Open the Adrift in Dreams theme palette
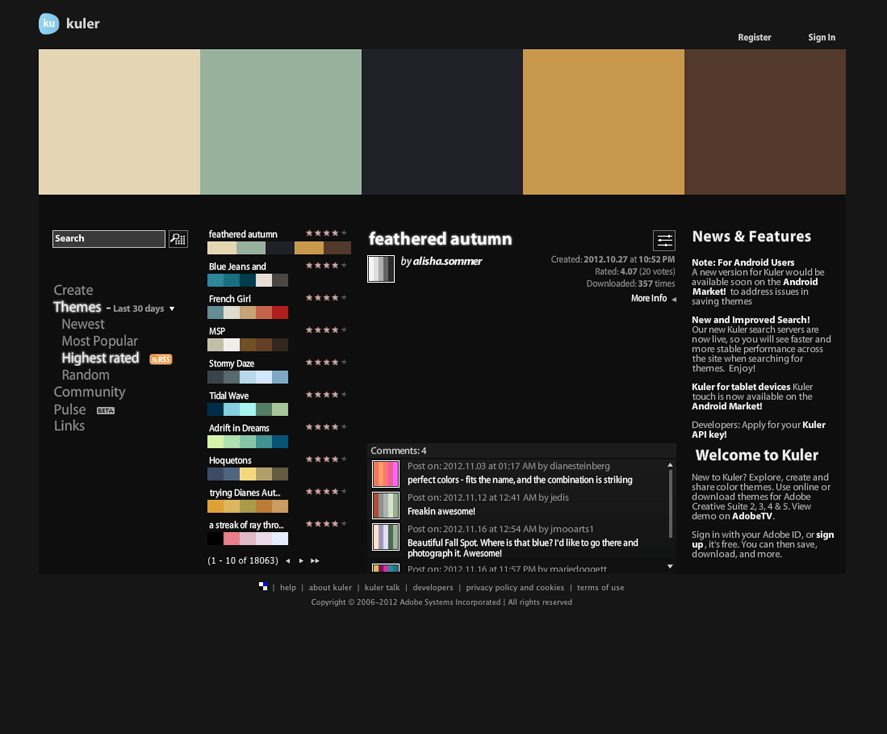Screen dimensions: 887x734 click(248, 442)
